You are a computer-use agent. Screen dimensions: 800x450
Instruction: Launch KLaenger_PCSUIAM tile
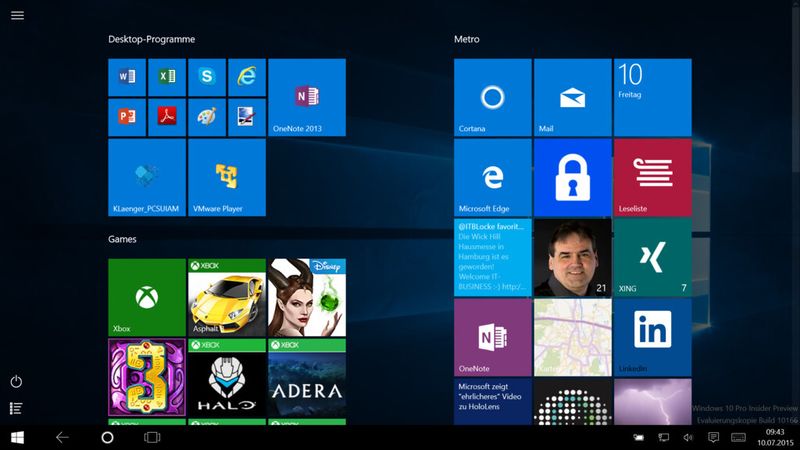coord(147,178)
